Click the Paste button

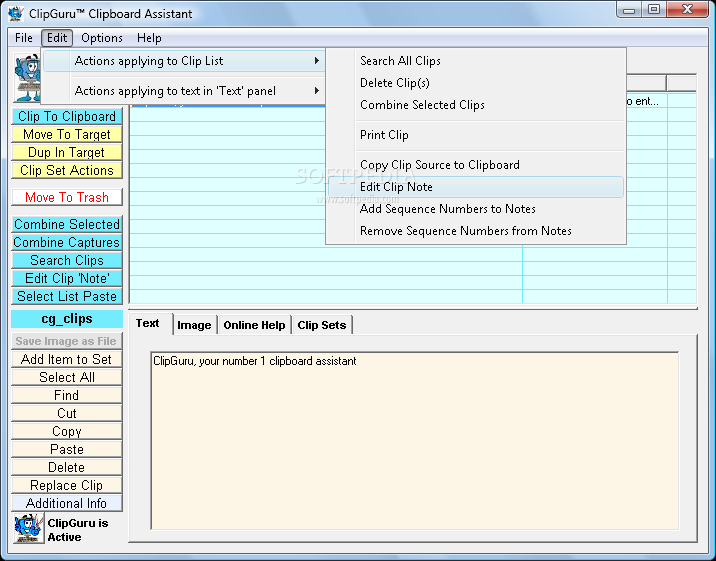point(67,449)
